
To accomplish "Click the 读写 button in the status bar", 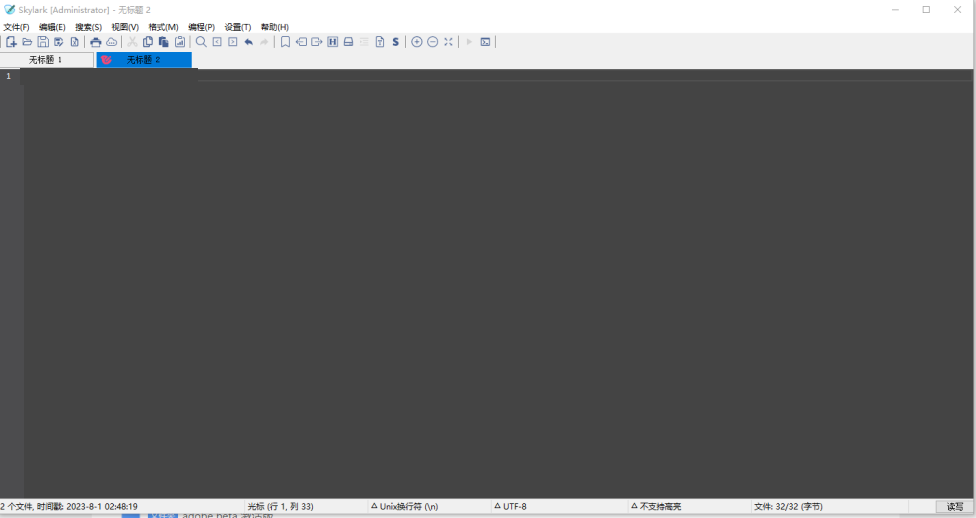I will 955,507.
